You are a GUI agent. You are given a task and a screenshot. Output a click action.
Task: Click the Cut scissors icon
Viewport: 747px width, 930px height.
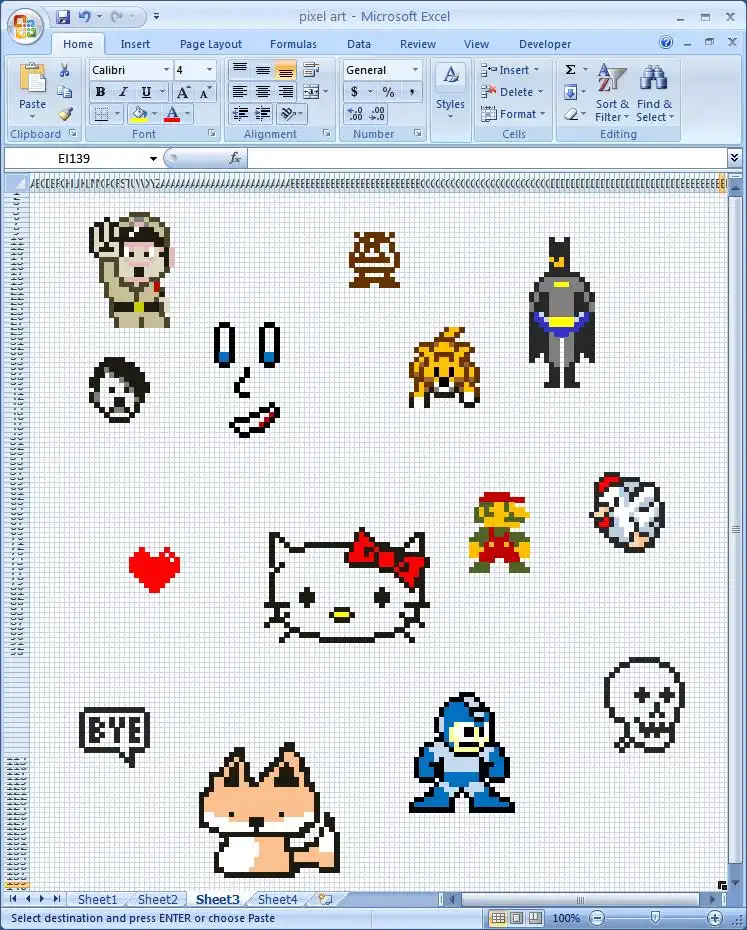(x=65, y=70)
